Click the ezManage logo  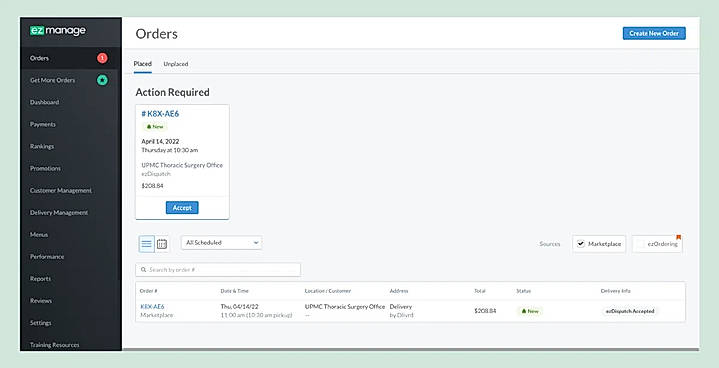point(58,31)
